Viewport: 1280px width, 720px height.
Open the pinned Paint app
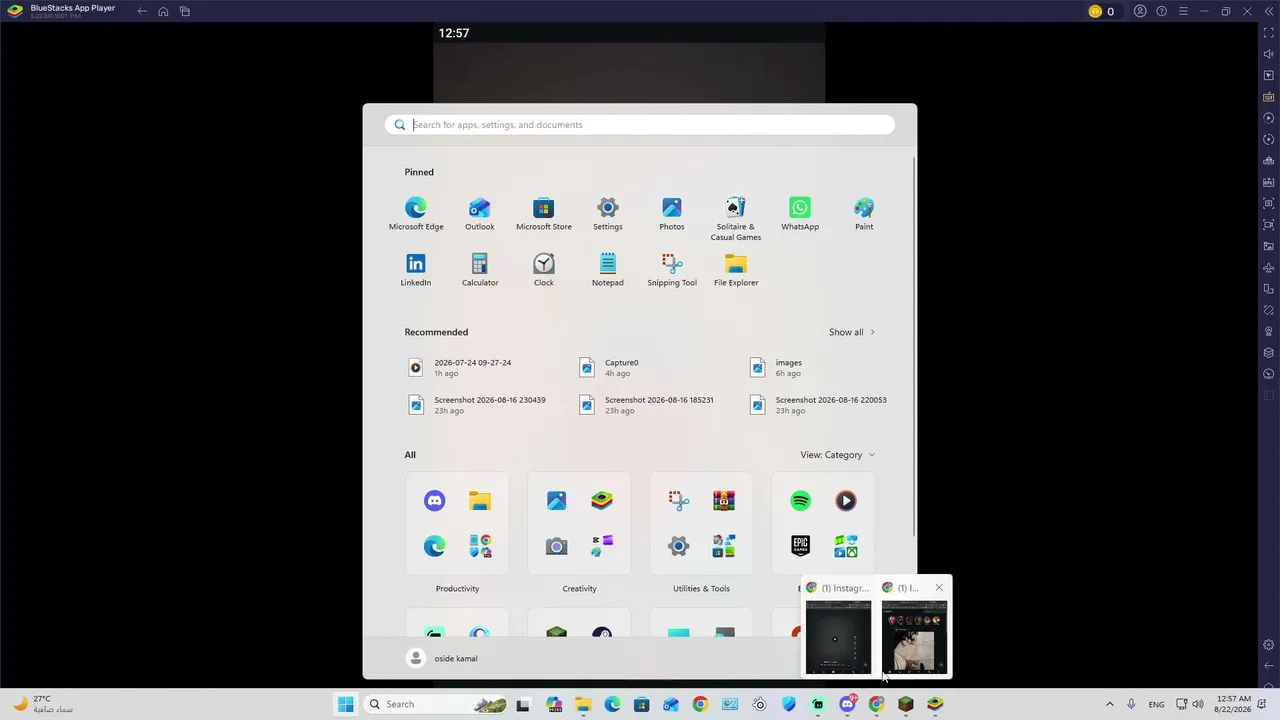[x=864, y=214]
